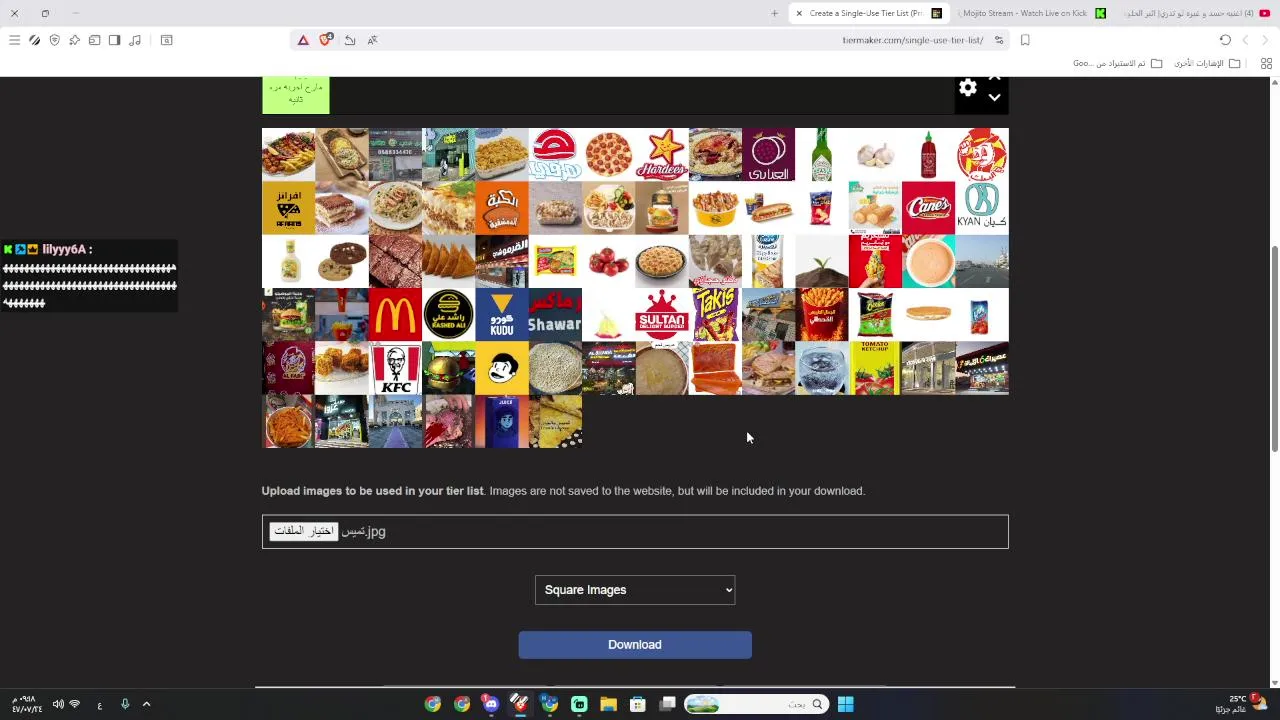
Task: Select the KYAN logo image
Action: point(982,208)
